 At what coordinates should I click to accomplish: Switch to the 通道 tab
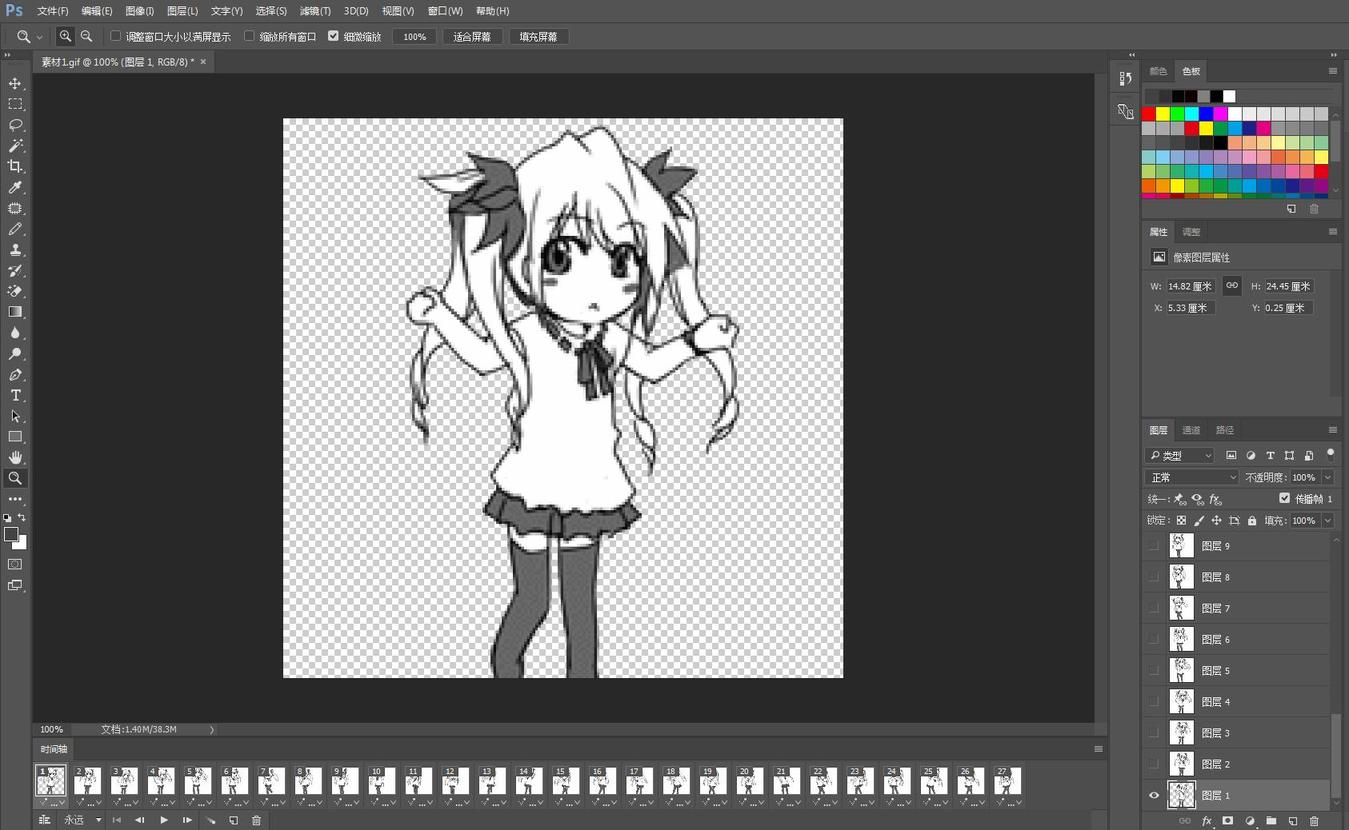[x=1191, y=430]
